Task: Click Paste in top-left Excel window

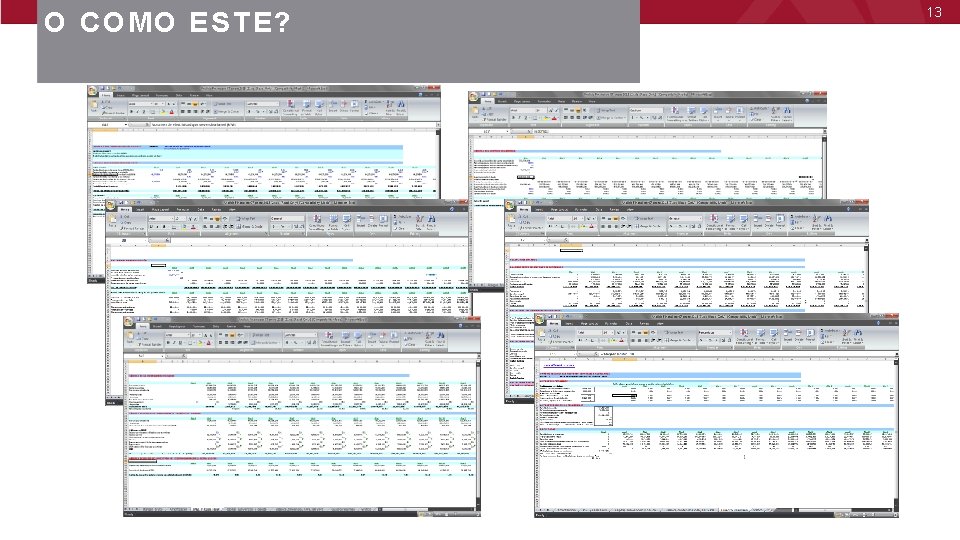Action: 94,107
